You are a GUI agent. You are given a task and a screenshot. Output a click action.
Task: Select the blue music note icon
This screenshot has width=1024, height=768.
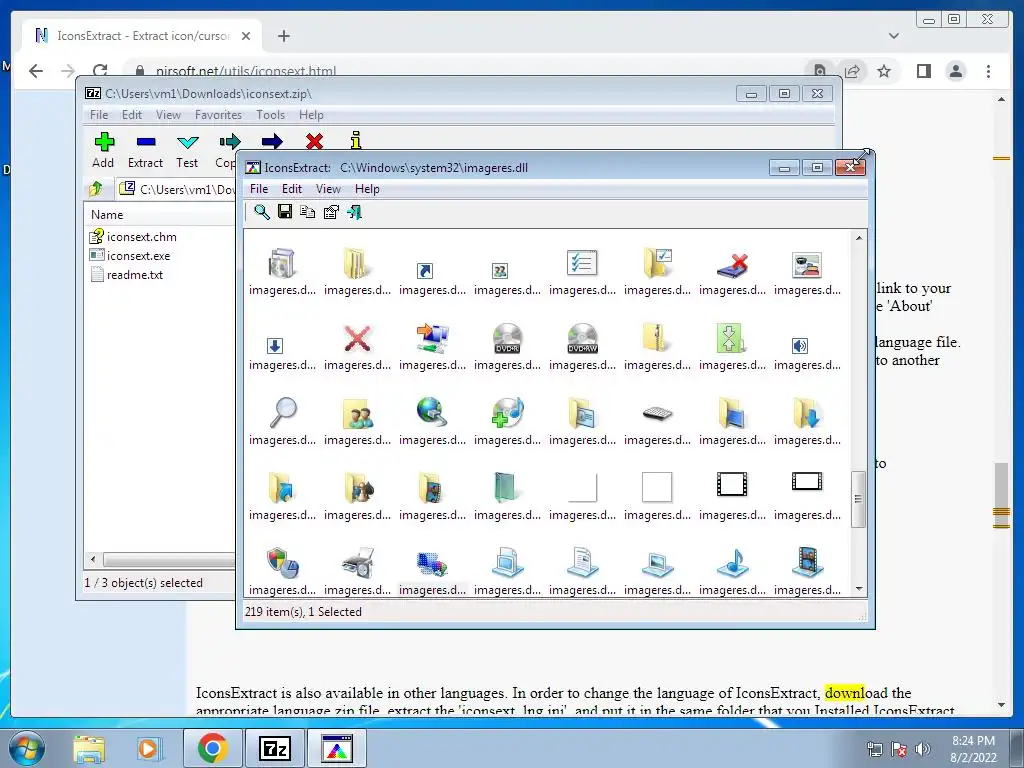[x=732, y=562]
